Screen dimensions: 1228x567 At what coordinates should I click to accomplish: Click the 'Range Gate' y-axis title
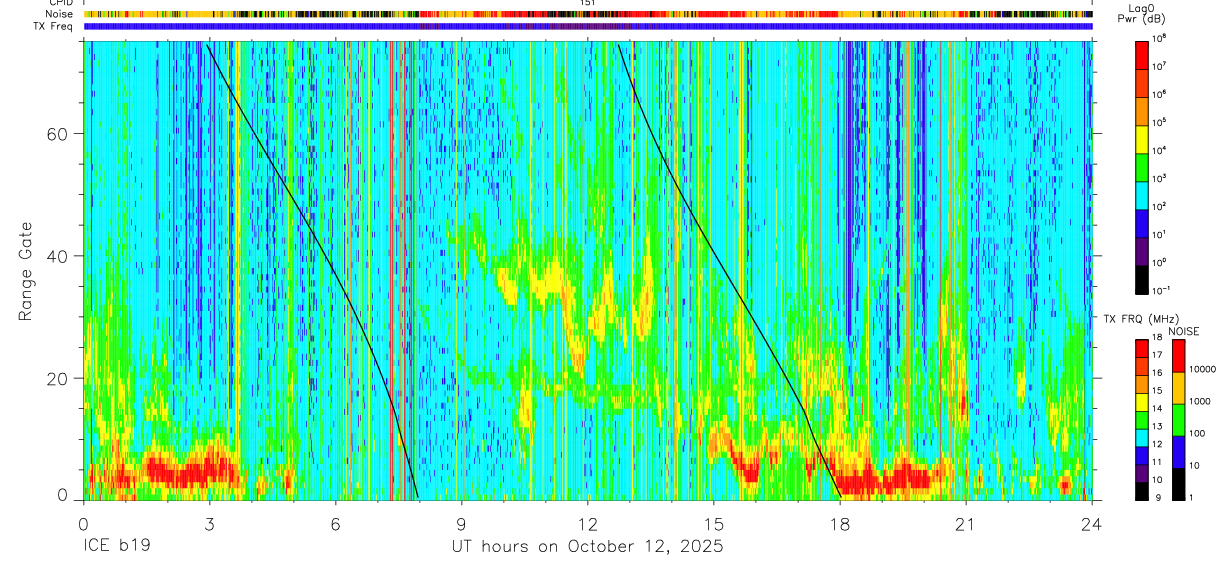point(27,272)
